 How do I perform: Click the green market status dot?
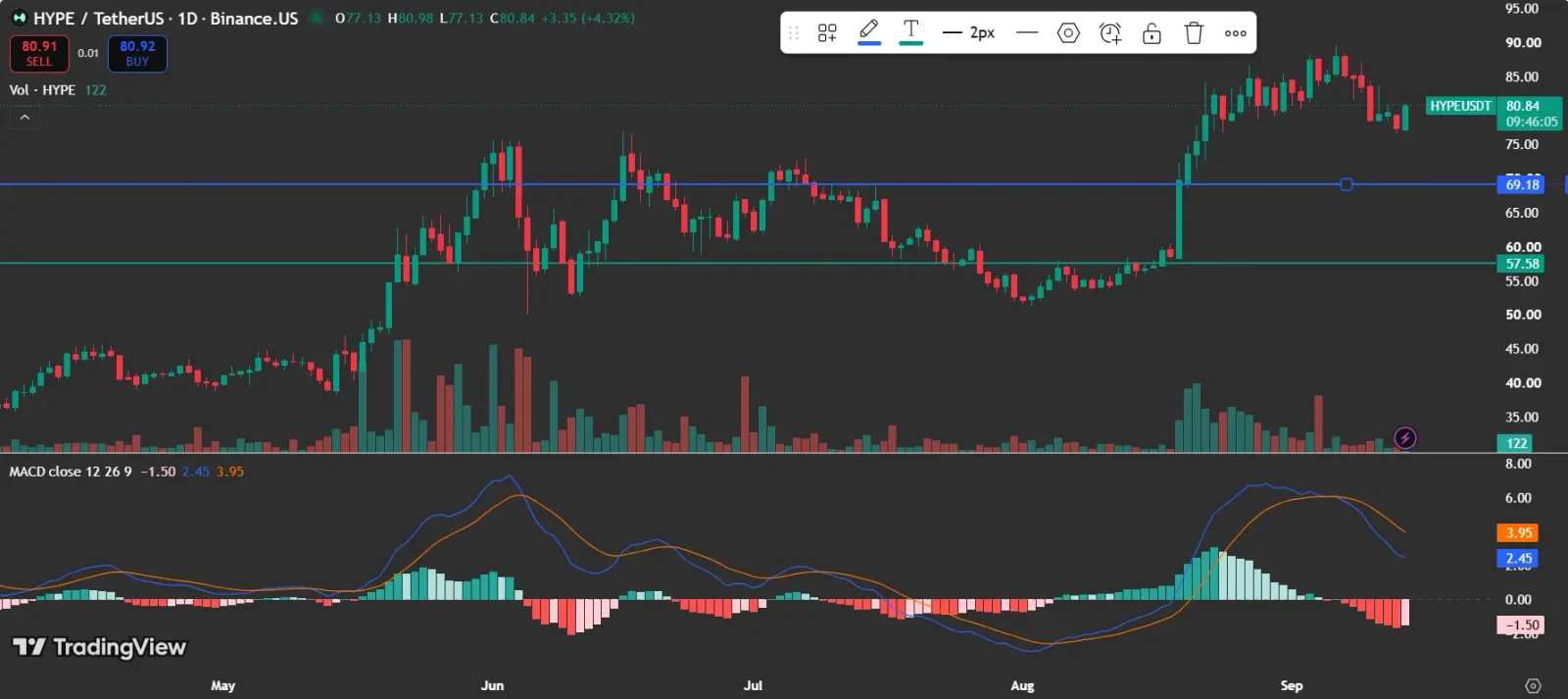coord(317,18)
